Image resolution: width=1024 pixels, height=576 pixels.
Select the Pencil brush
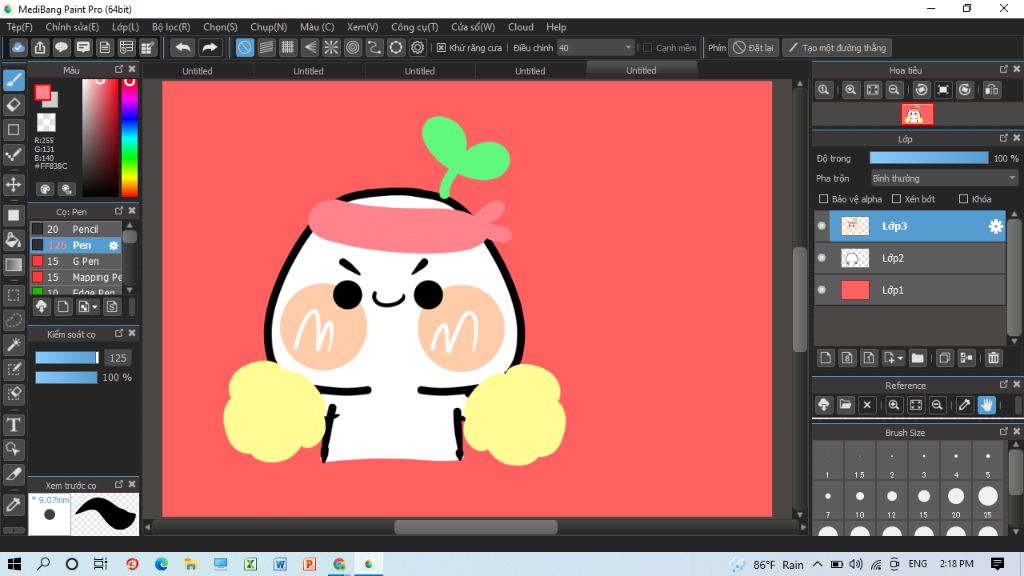tap(76, 229)
